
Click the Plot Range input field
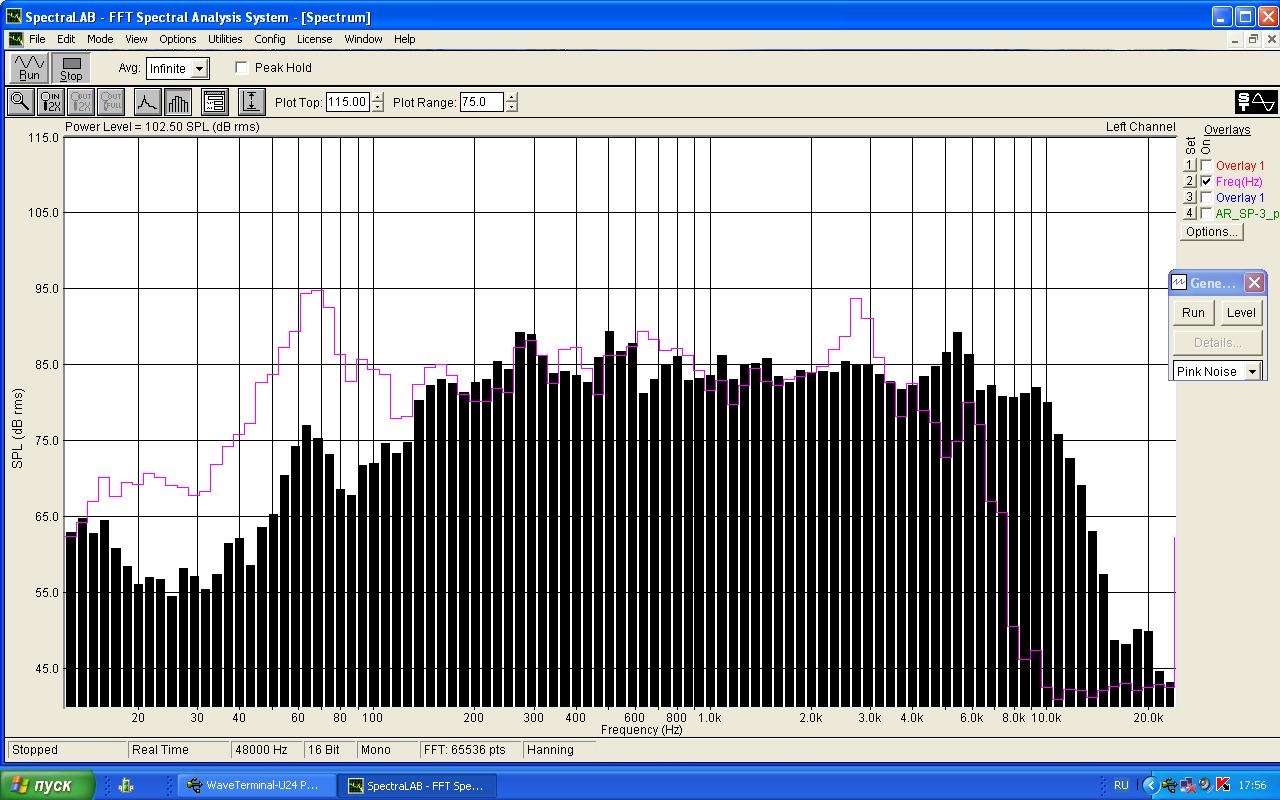coord(481,102)
